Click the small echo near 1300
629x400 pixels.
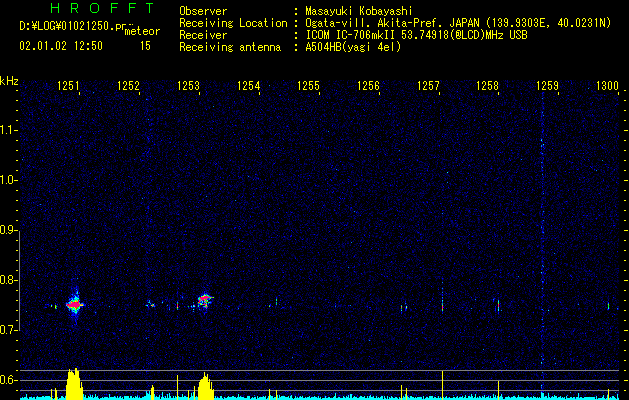(x=608, y=306)
